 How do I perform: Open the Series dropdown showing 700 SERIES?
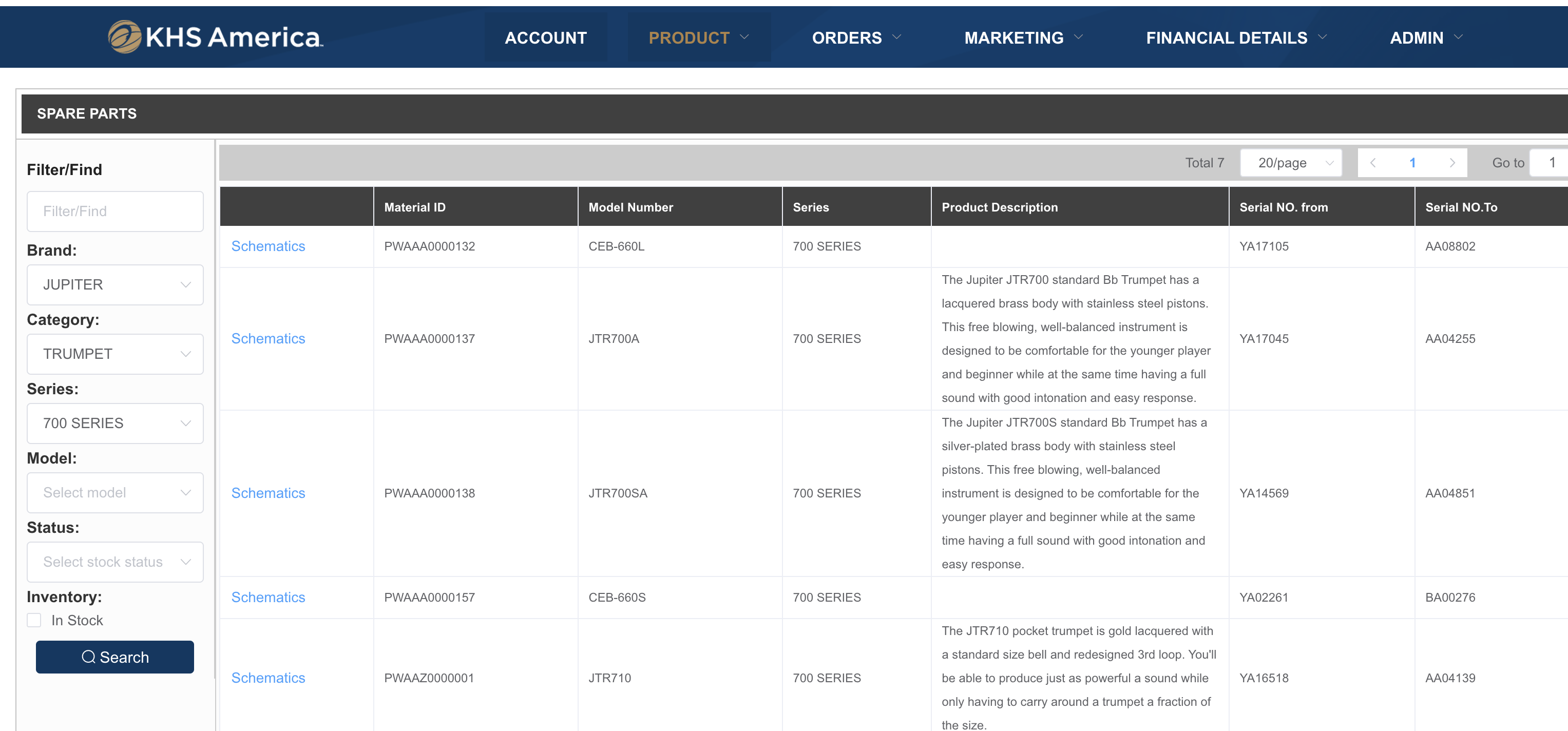[x=115, y=423]
